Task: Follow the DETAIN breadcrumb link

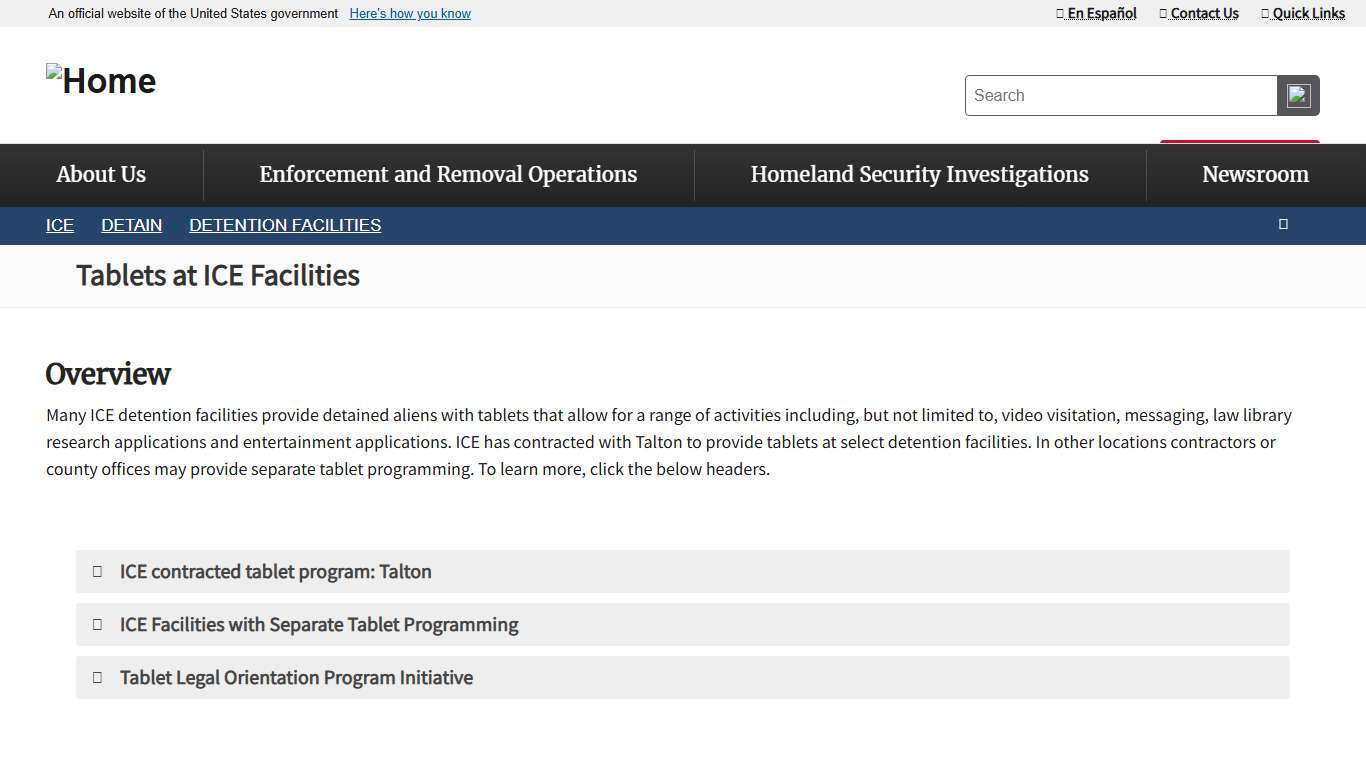Action: 131,225
